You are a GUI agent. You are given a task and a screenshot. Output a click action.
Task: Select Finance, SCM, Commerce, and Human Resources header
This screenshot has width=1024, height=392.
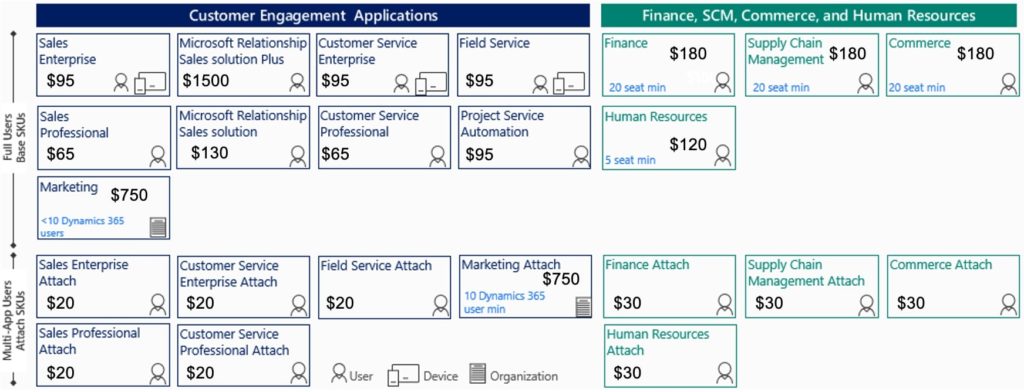coord(808,15)
